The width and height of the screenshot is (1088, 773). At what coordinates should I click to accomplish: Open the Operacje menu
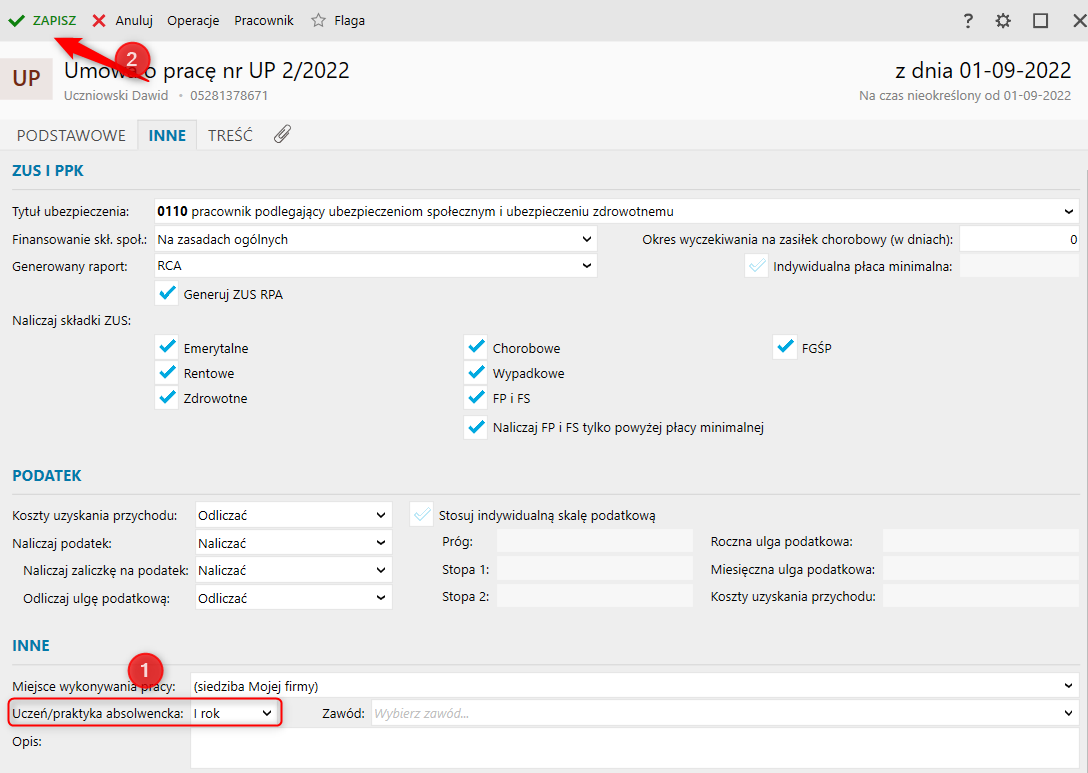(x=193, y=21)
